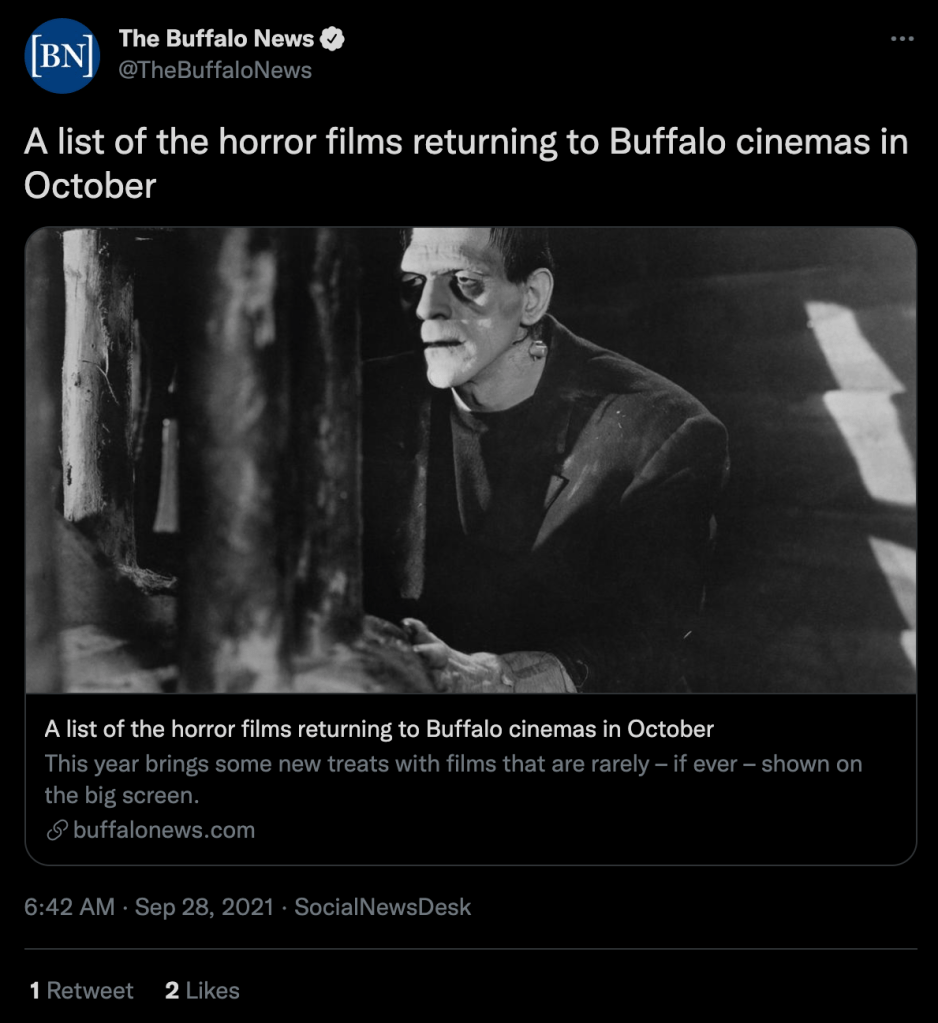Click the tweet text's first line
The height and width of the screenshot is (1023, 938).
(x=466, y=142)
